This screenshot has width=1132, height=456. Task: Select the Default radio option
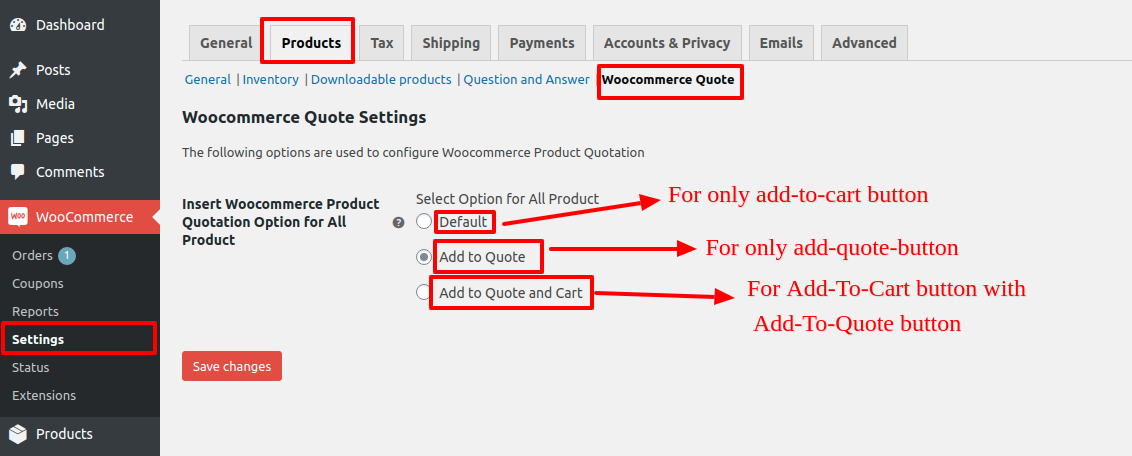pos(424,221)
